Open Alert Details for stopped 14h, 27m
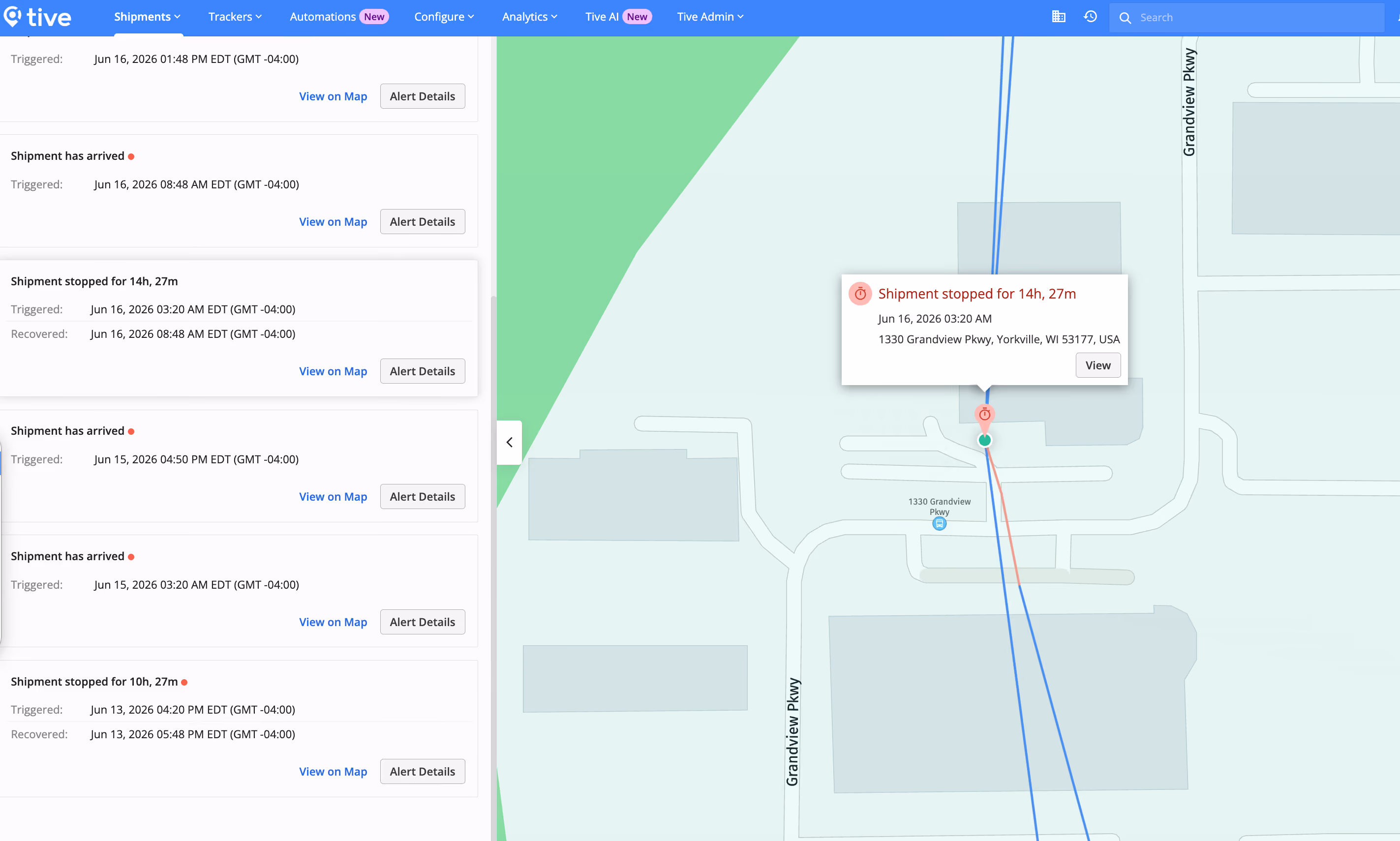The width and height of the screenshot is (1400, 841). [x=422, y=371]
